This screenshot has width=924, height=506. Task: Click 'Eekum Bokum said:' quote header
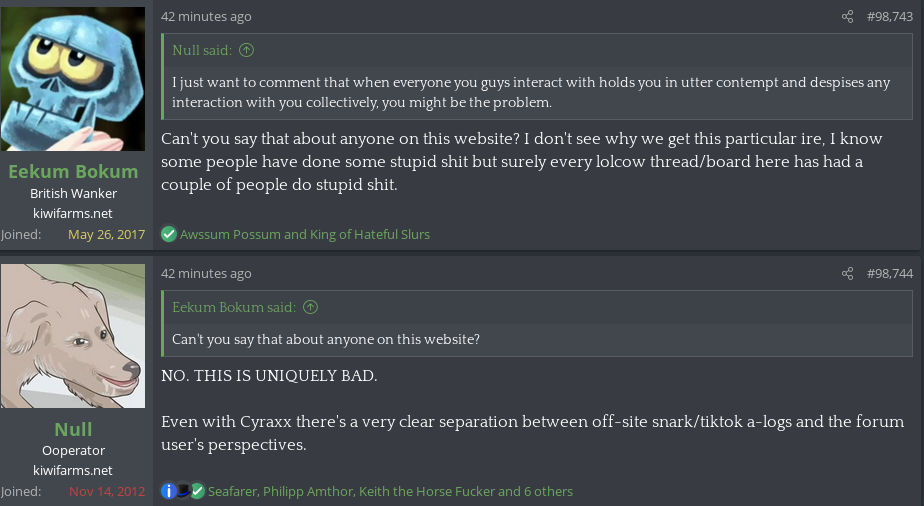(234, 307)
